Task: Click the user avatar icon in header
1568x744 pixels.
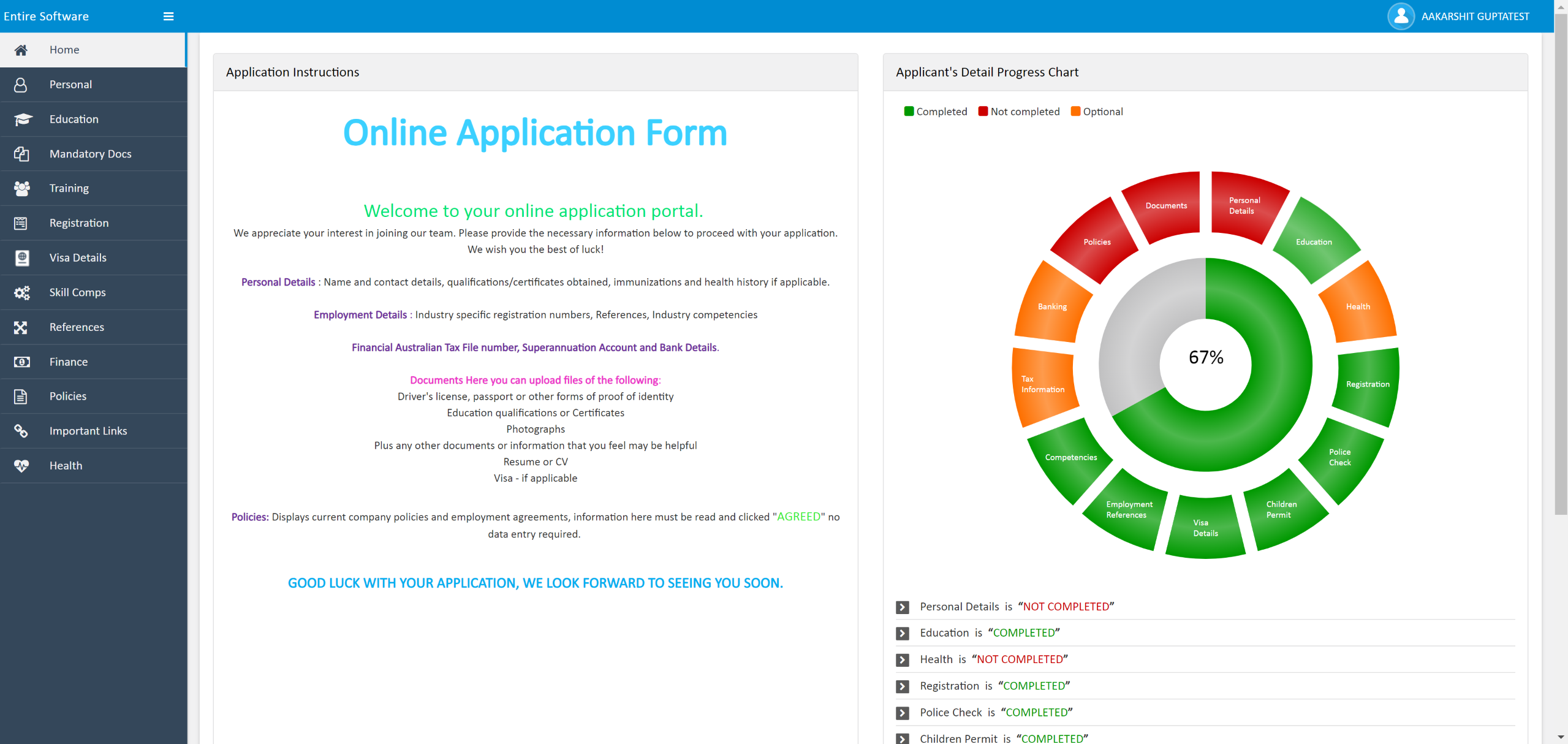Action: click(1401, 17)
